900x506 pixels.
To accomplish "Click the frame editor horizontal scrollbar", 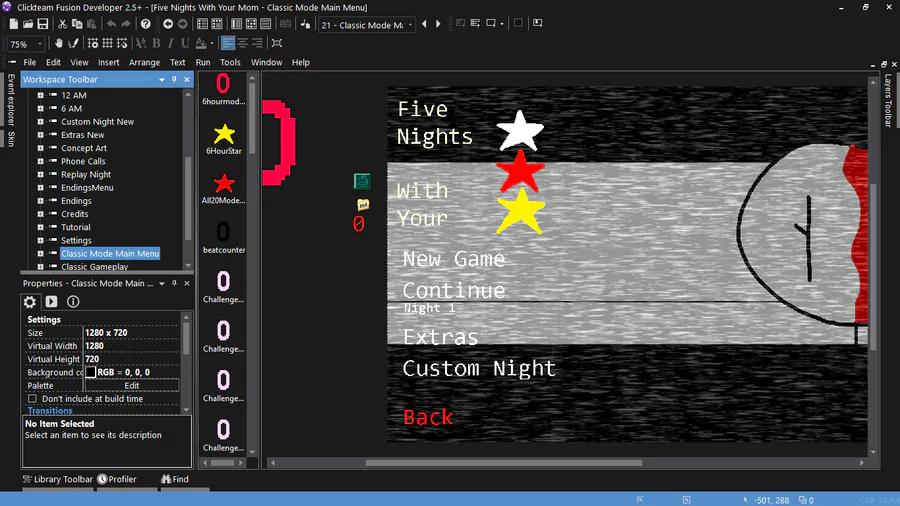I will coord(503,462).
